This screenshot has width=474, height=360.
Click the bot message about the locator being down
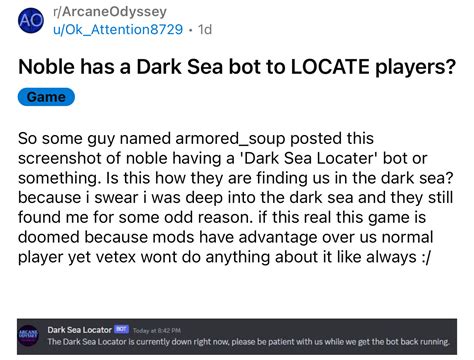[x=248, y=342]
